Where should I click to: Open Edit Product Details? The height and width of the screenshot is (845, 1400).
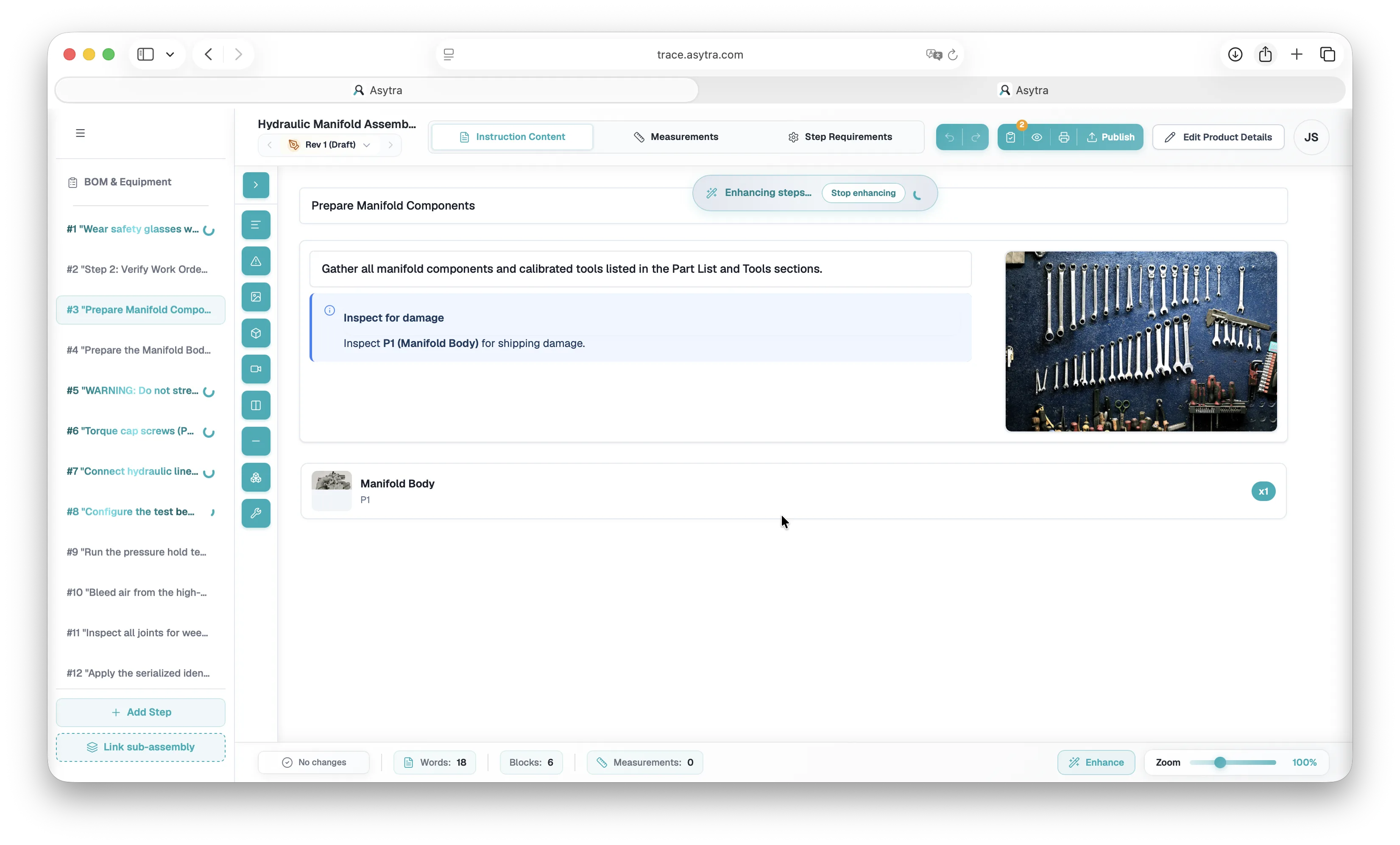(1218, 137)
